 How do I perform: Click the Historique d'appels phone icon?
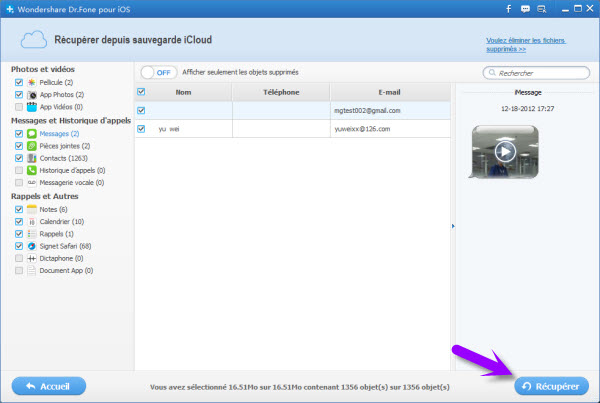pyautogui.click(x=32, y=170)
